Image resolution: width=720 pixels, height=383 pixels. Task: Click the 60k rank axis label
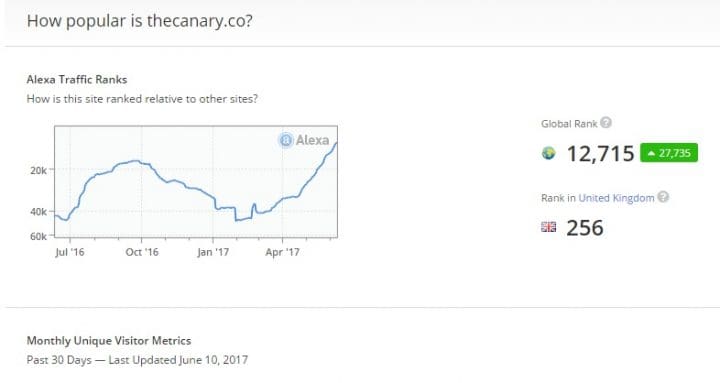(x=39, y=237)
